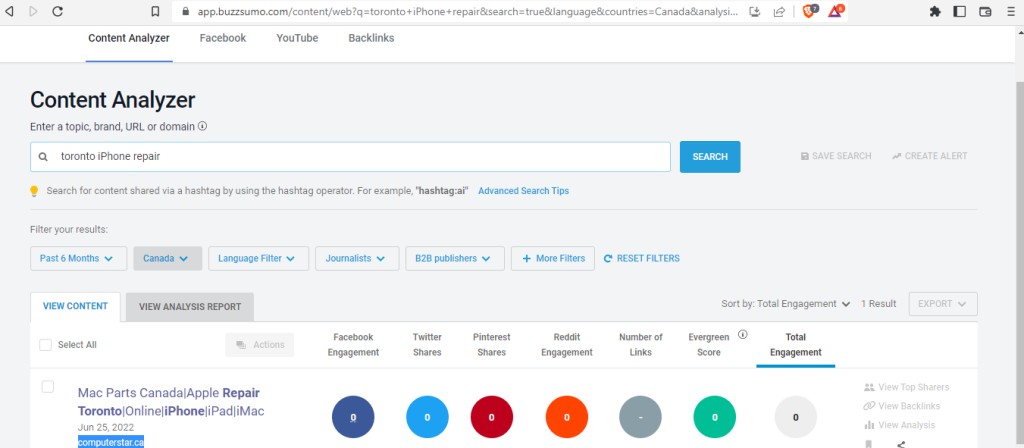Click the Actions button
Viewport: 1024px width, 448px height.
click(260, 345)
